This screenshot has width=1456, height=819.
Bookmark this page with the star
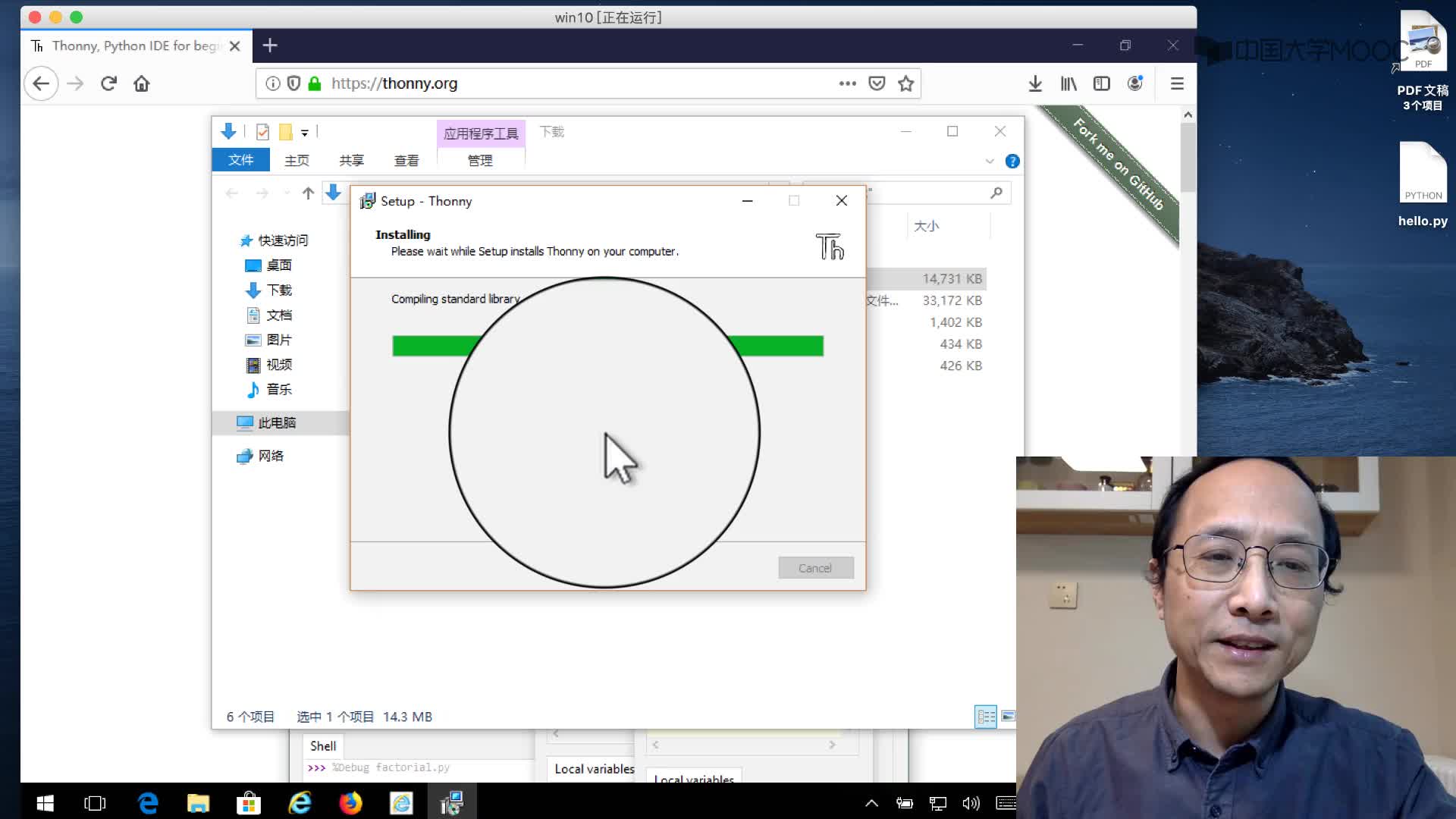click(x=905, y=83)
